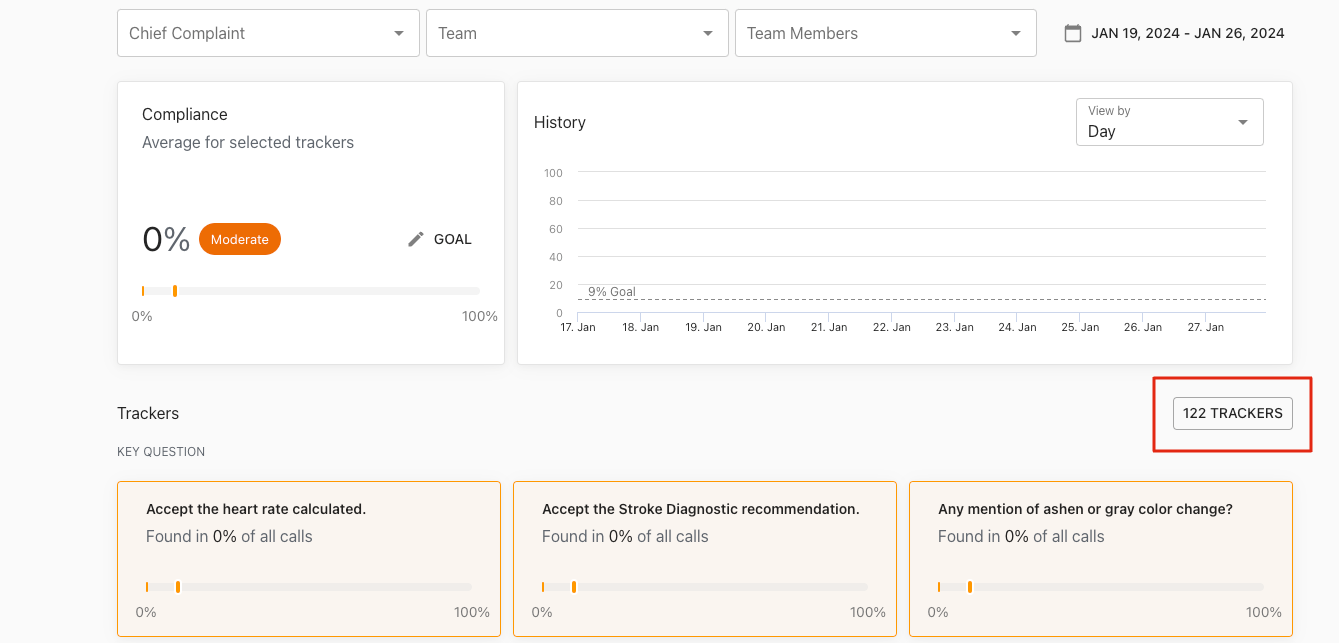The width and height of the screenshot is (1339, 643).
Task: Click the 22. Jan label on the History chart
Action: click(892, 327)
